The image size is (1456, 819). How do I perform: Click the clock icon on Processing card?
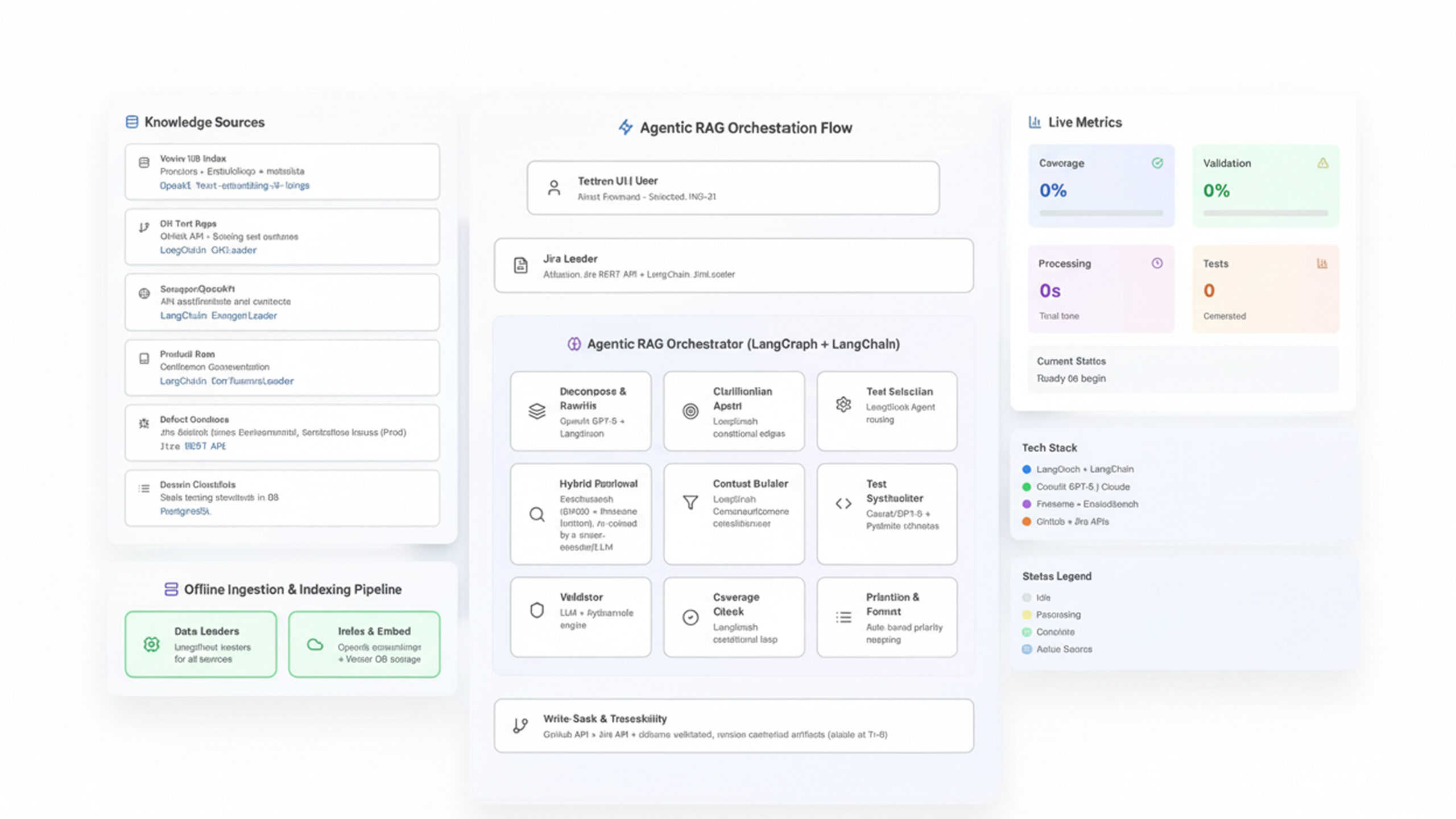[x=1157, y=263]
